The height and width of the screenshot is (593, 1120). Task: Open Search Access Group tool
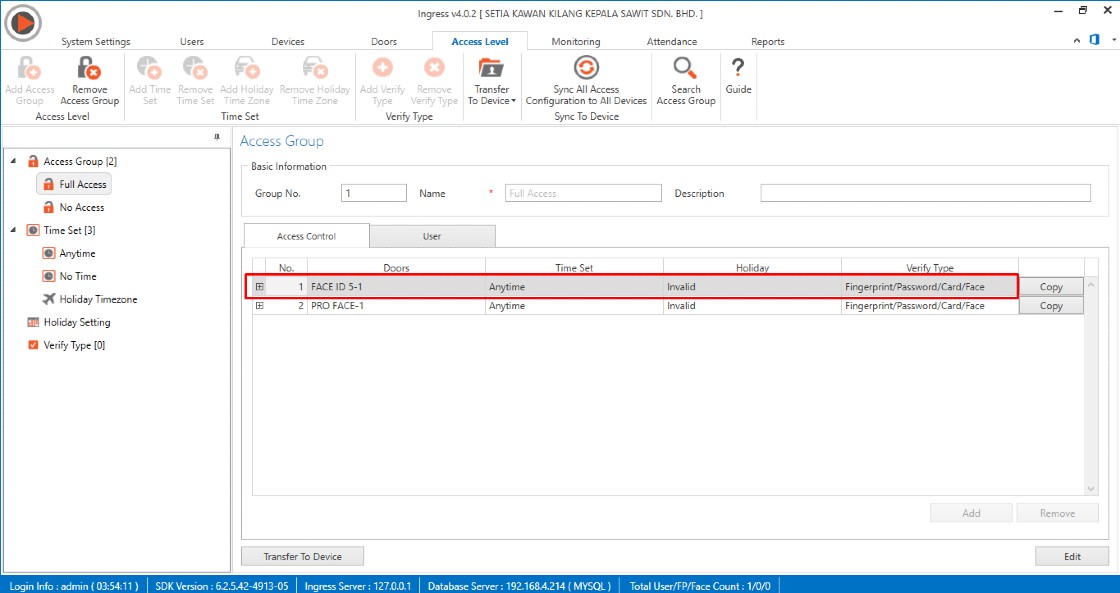[x=686, y=81]
